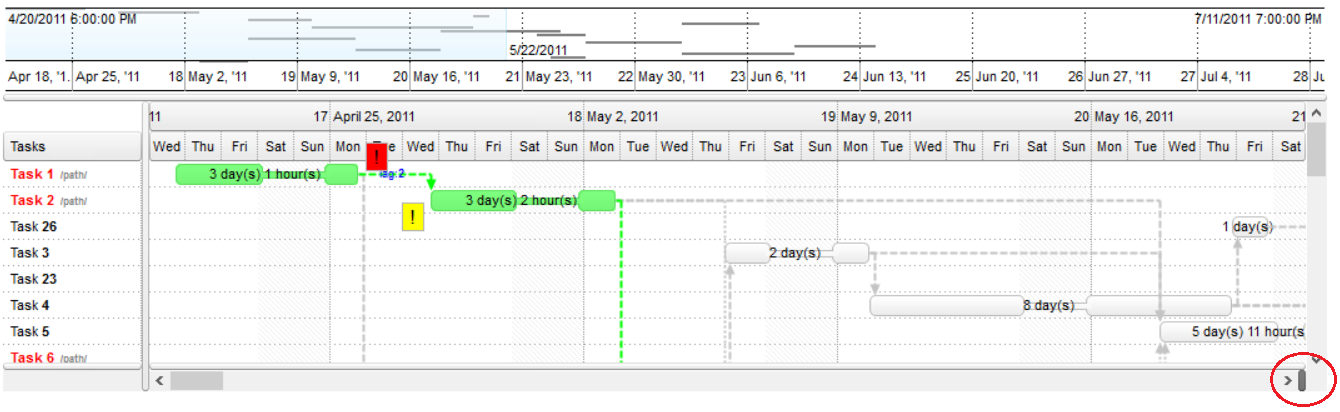Click the red exclamation marker icon

377,157
